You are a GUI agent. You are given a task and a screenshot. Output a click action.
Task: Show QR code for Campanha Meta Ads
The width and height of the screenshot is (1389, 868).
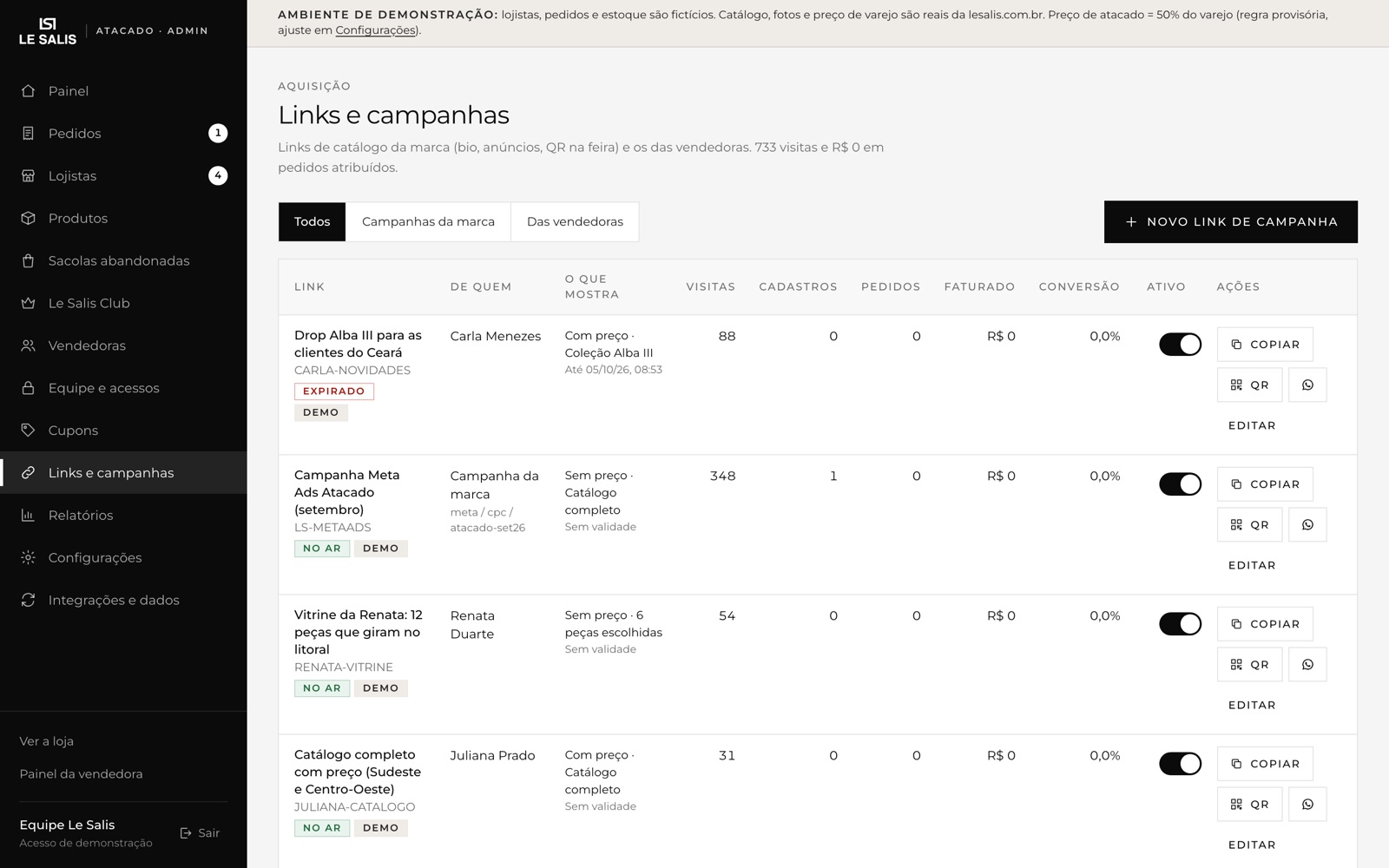pyautogui.click(x=1249, y=525)
